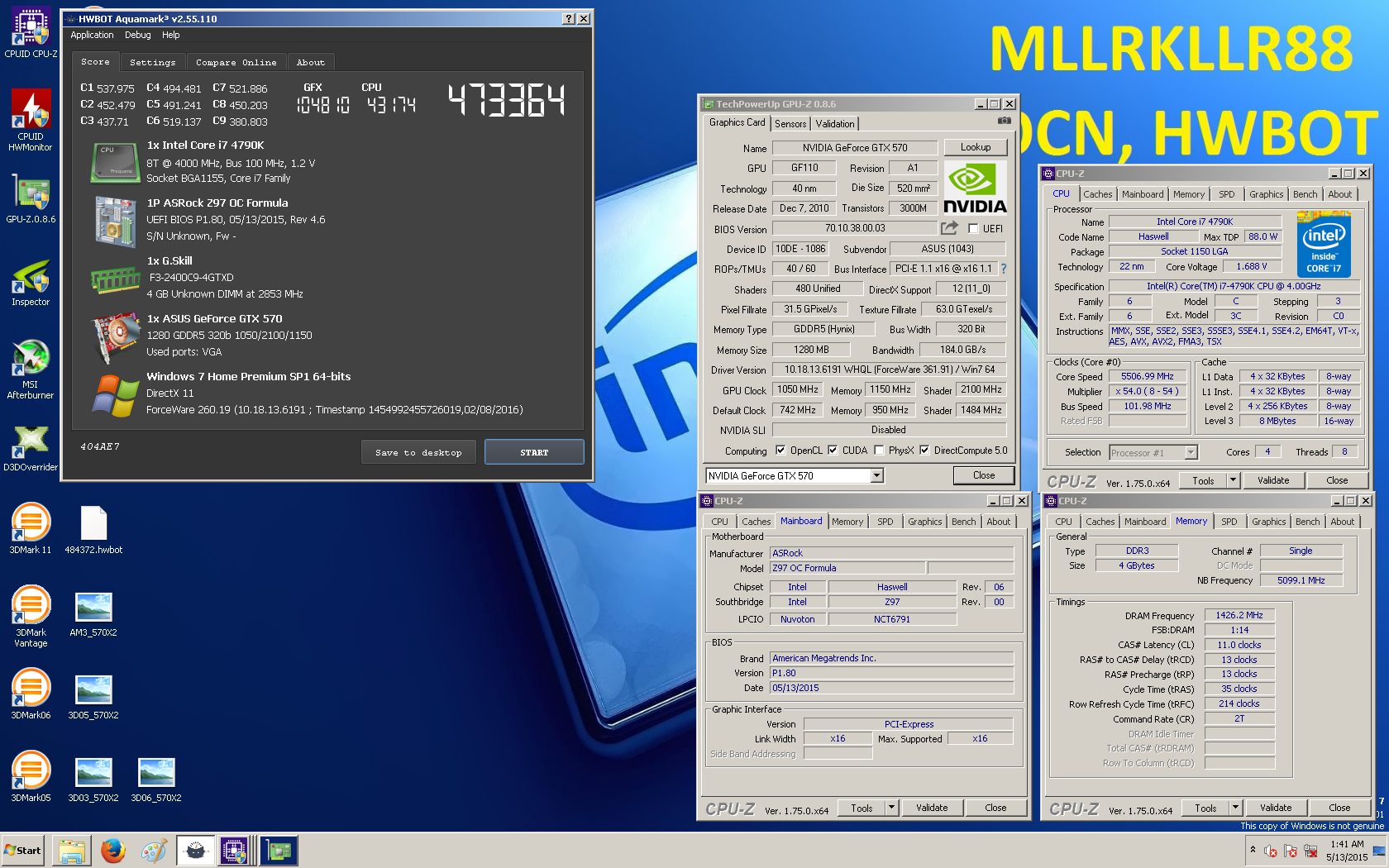Open the Windows Start button
The image size is (1389, 868).
point(23,851)
